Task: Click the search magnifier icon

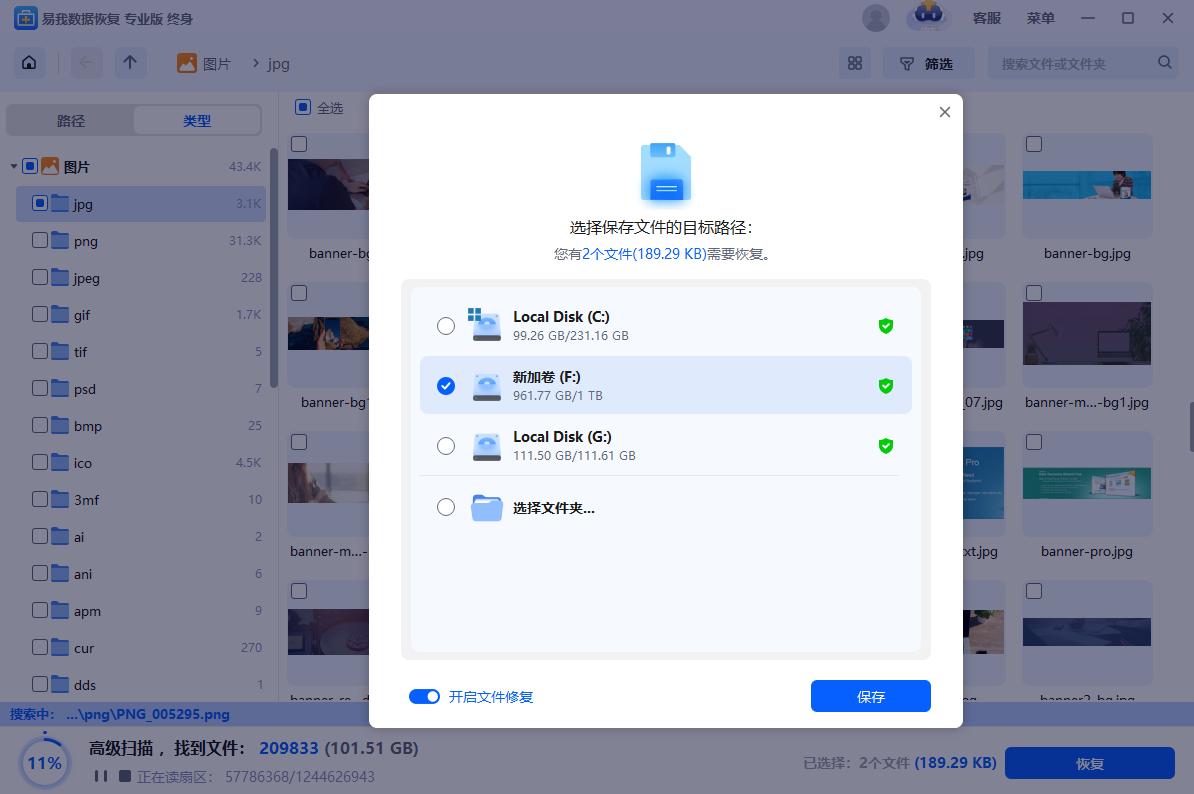Action: click(1165, 63)
